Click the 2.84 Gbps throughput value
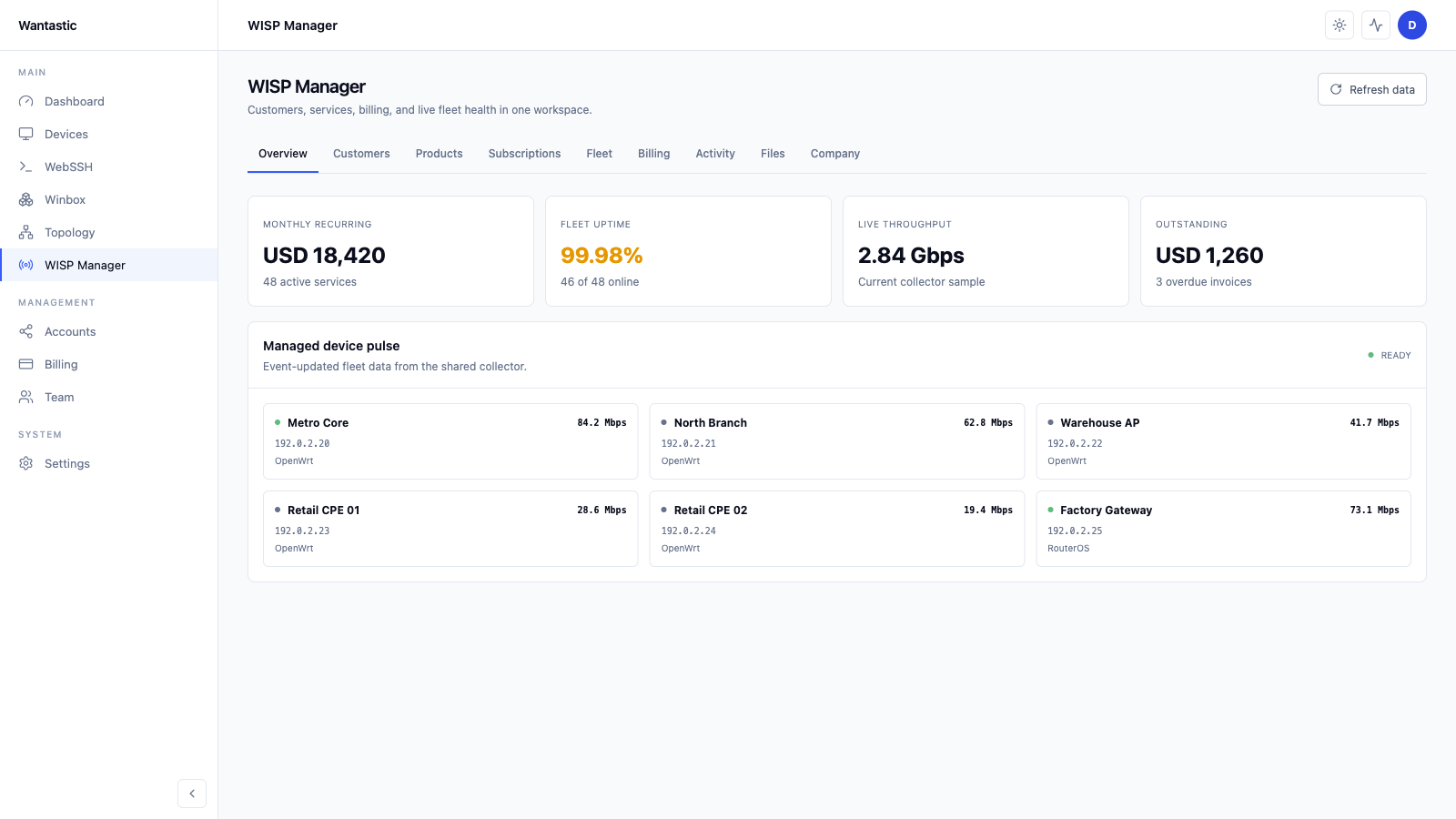This screenshot has height=819, width=1456. pyautogui.click(x=911, y=256)
